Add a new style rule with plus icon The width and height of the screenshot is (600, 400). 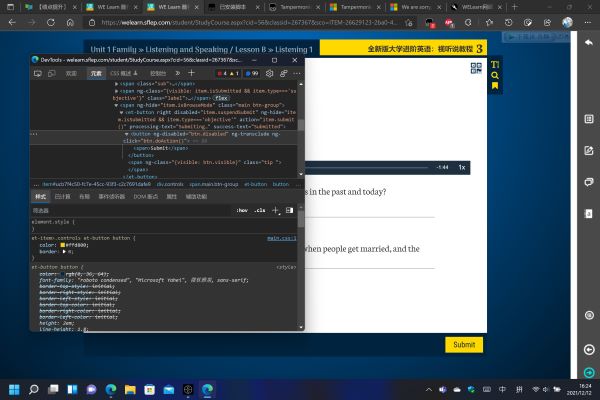pyautogui.click(x=276, y=211)
